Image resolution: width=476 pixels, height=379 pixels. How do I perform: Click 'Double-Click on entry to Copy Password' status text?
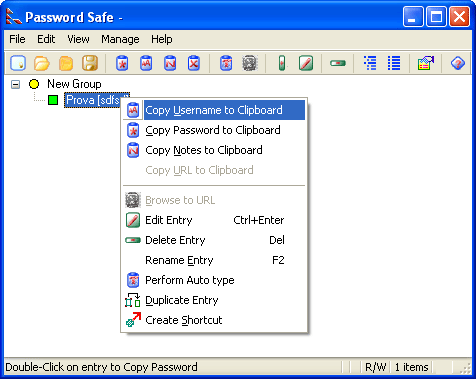pos(101,367)
